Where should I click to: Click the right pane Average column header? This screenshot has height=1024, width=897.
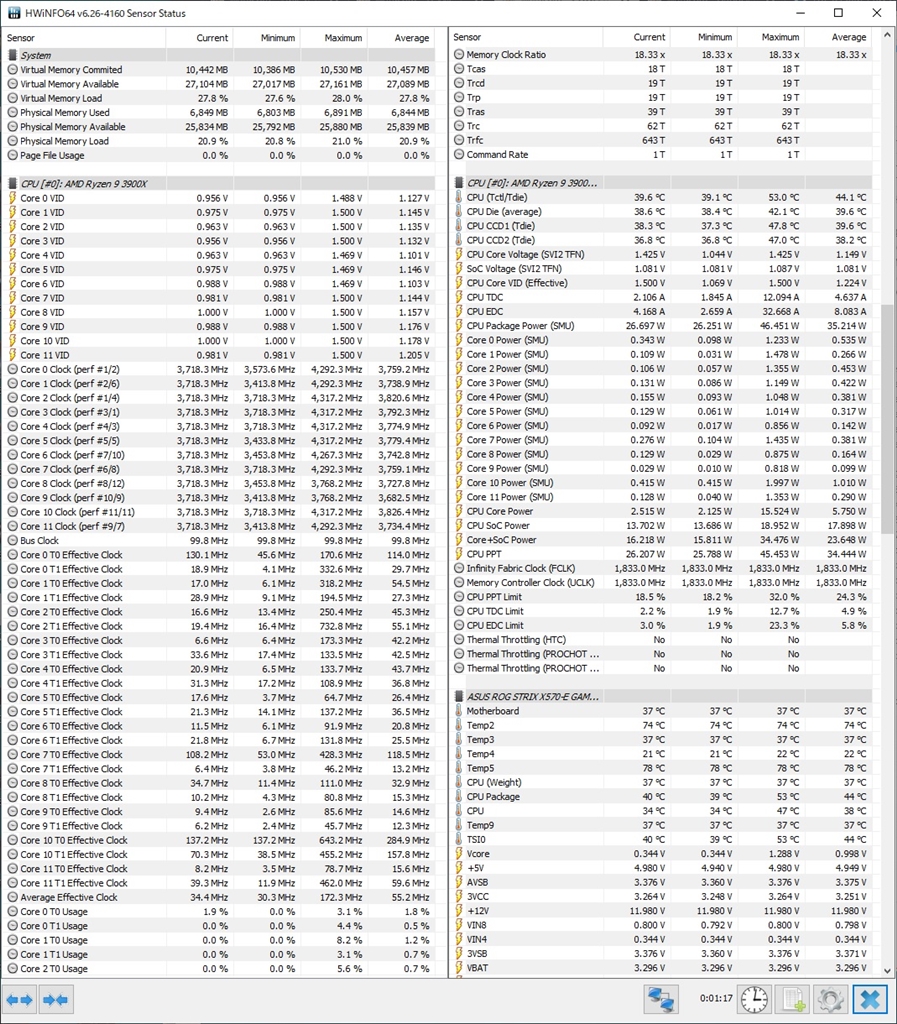tap(839, 37)
